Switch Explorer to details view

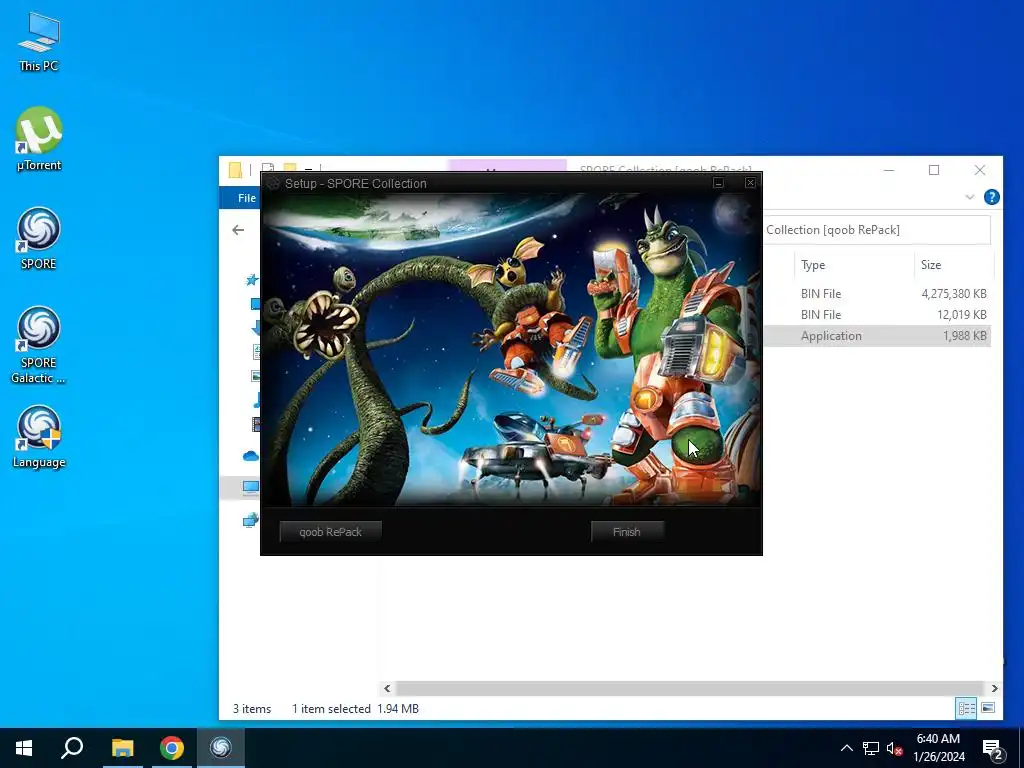(967, 708)
